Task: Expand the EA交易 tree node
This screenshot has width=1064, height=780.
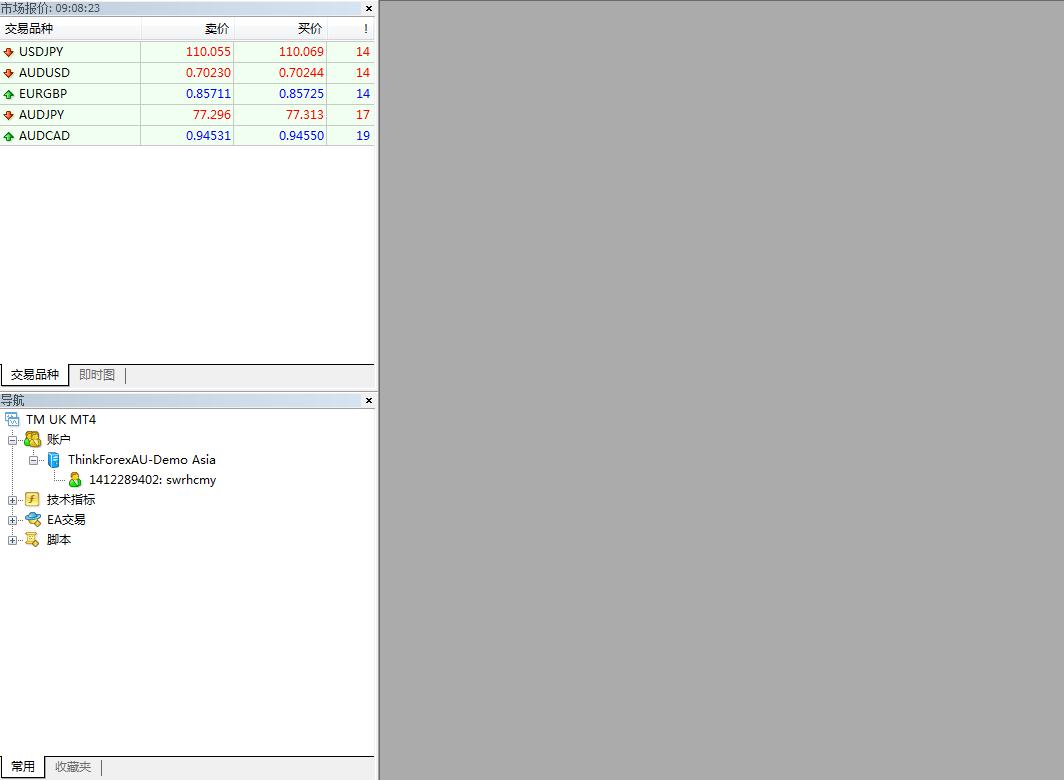Action: [x=13, y=520]
